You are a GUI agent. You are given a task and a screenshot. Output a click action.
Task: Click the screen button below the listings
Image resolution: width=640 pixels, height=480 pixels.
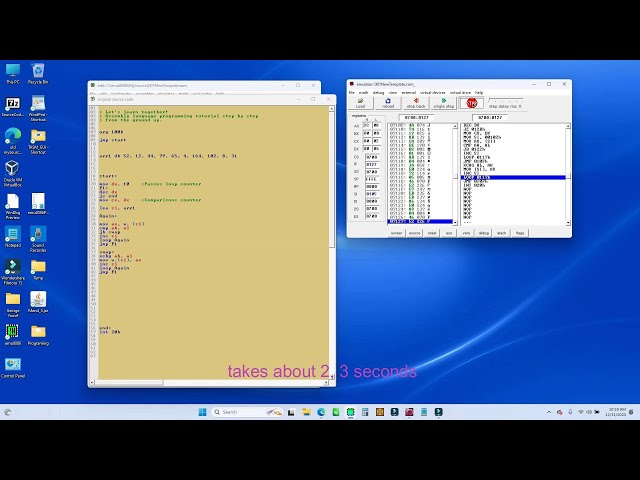point(396,233)
